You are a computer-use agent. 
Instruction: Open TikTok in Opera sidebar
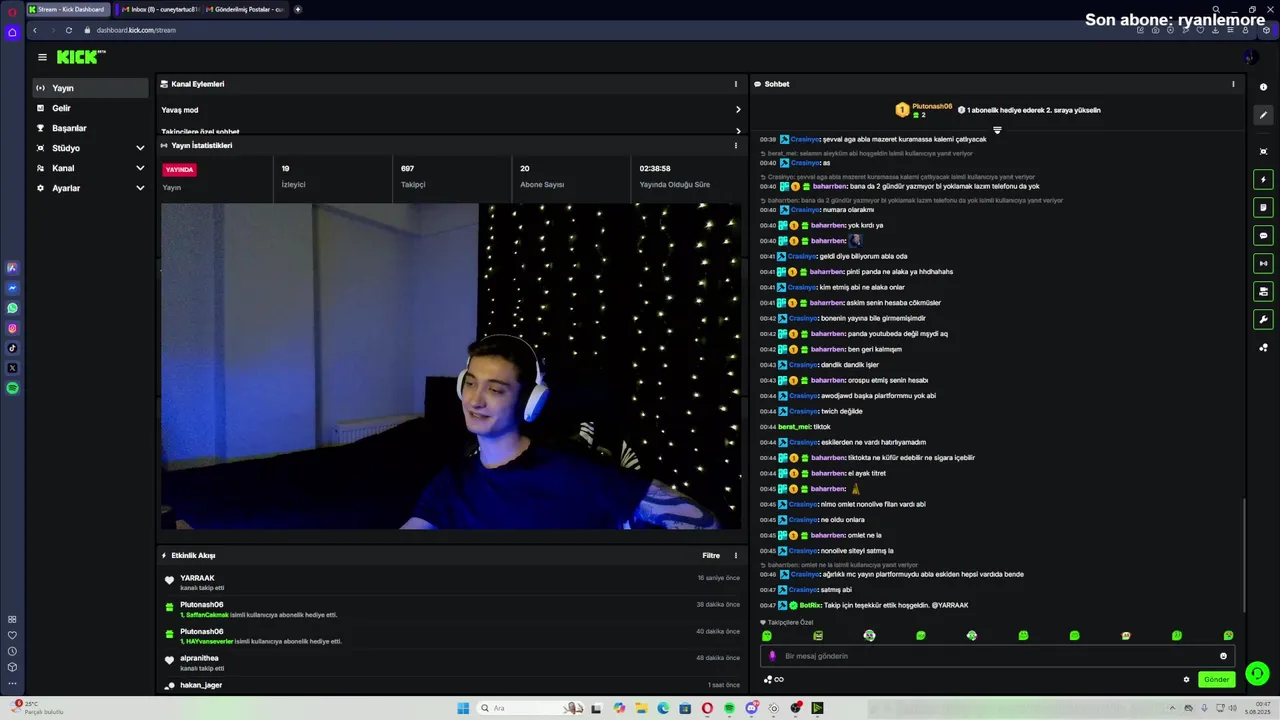pyautogui.click(x=12, y=348)
